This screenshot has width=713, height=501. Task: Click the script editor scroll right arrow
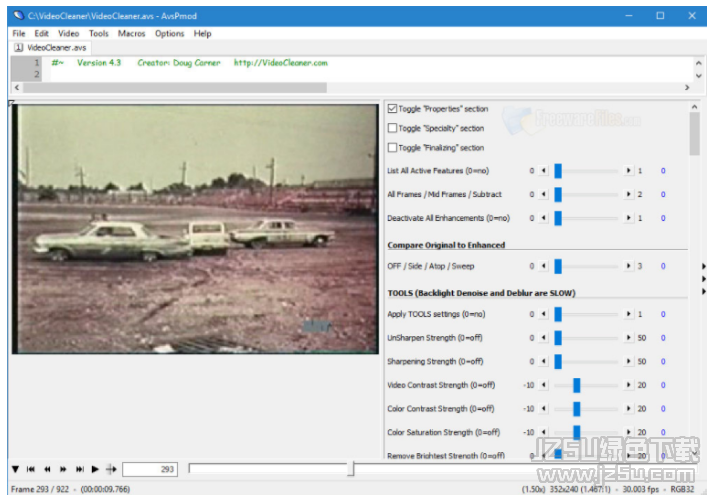(x=687, y=87)
